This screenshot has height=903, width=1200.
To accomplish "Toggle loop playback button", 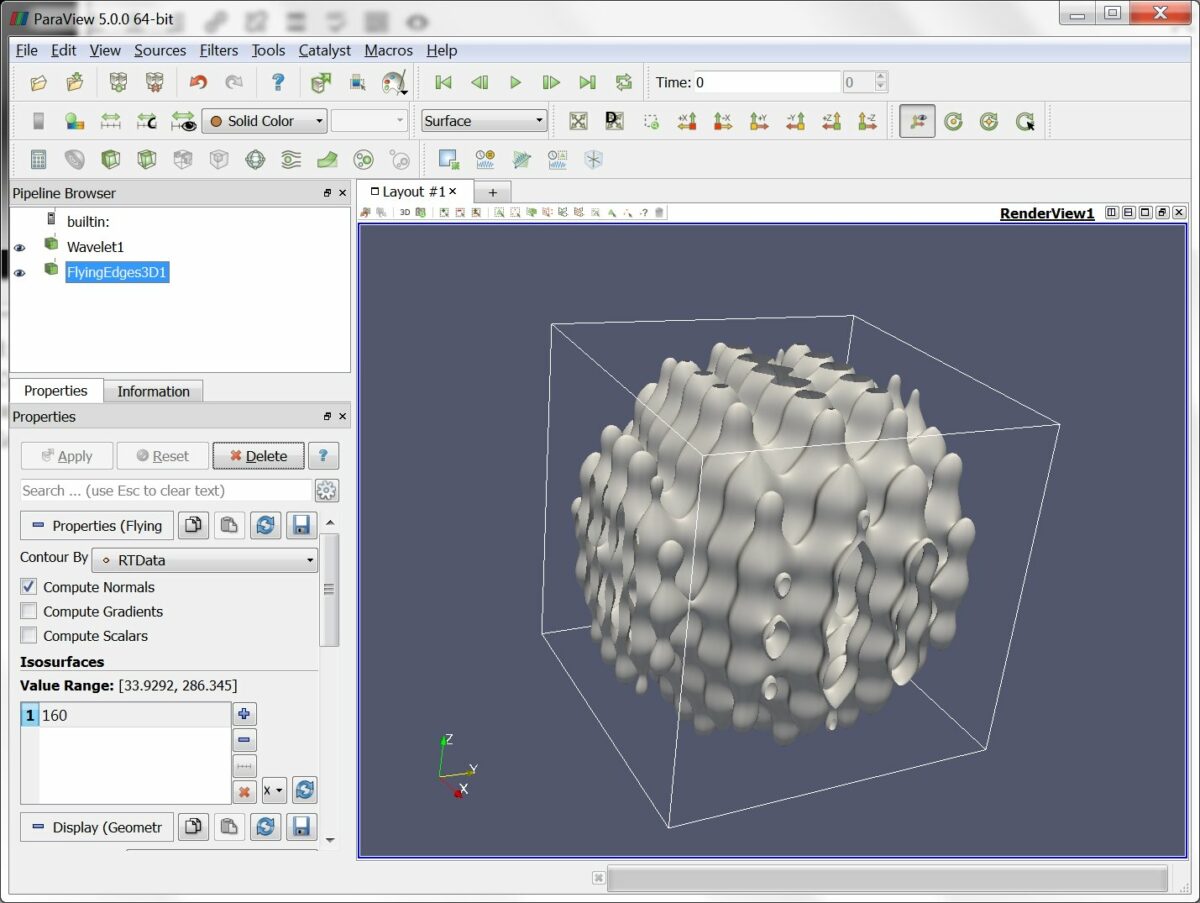I will click(623, 82).
